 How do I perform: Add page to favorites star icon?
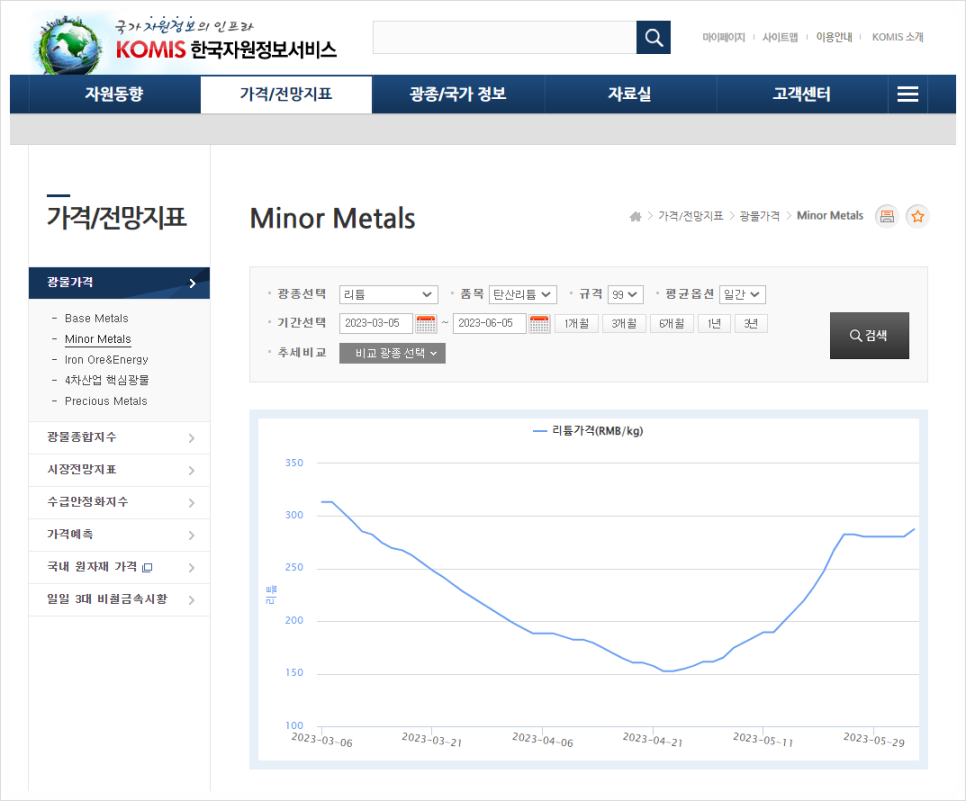tap(917, 216)
